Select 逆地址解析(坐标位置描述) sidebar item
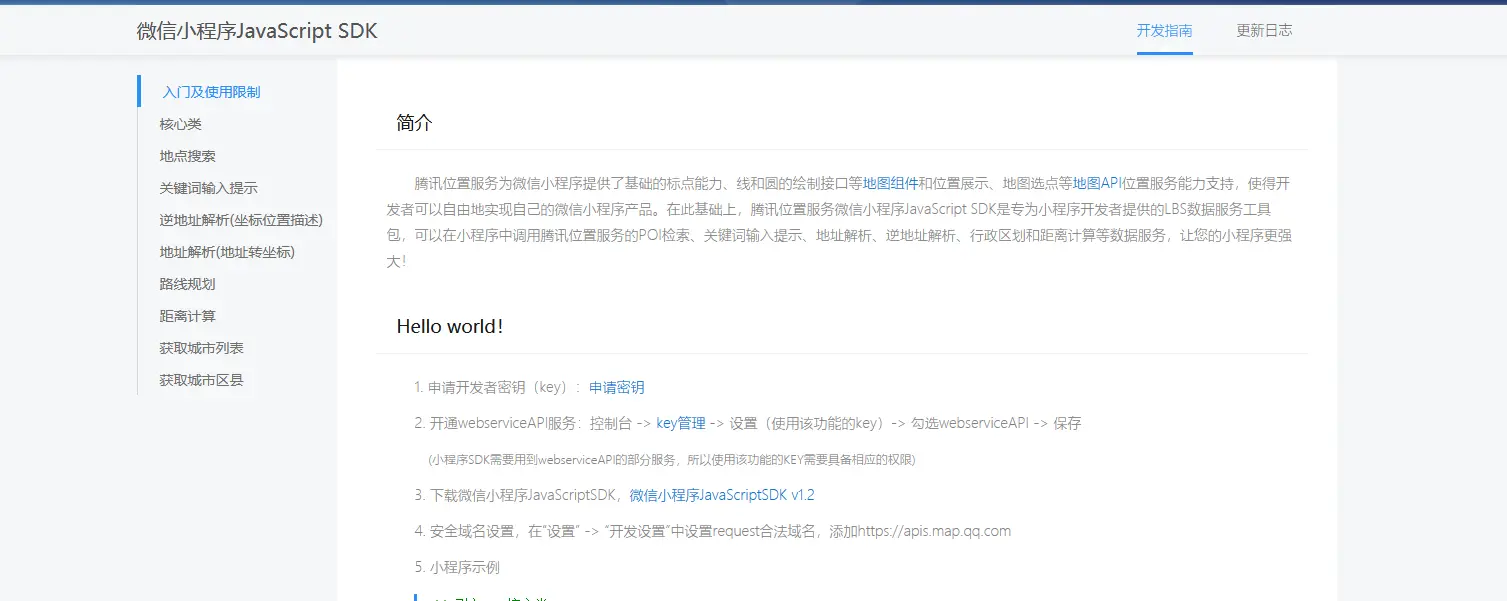 coord(241,220)
